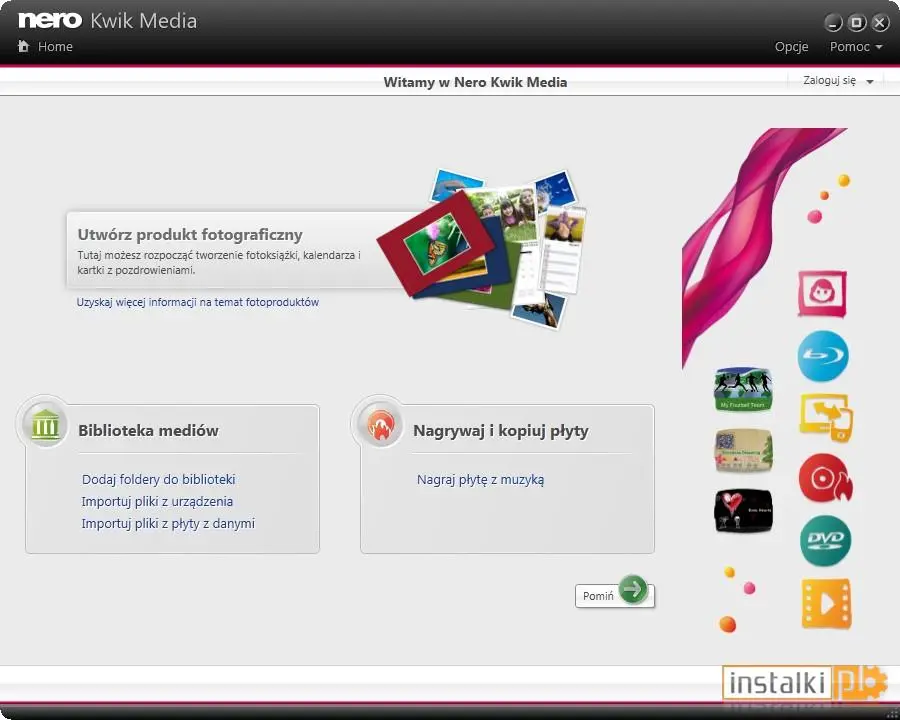Click the yellow device transfer icon

[826, 417]
